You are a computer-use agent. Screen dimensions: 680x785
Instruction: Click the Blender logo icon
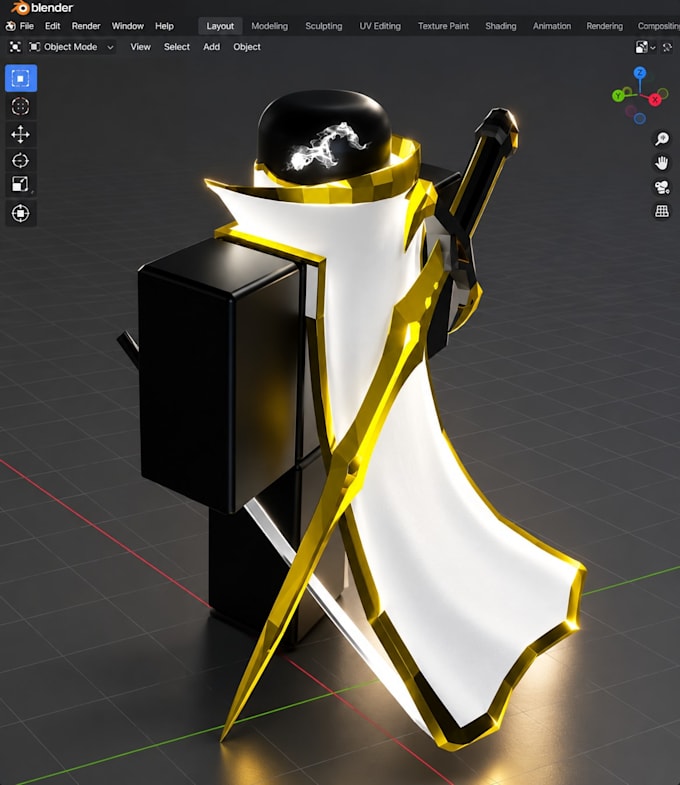[20, 8]
